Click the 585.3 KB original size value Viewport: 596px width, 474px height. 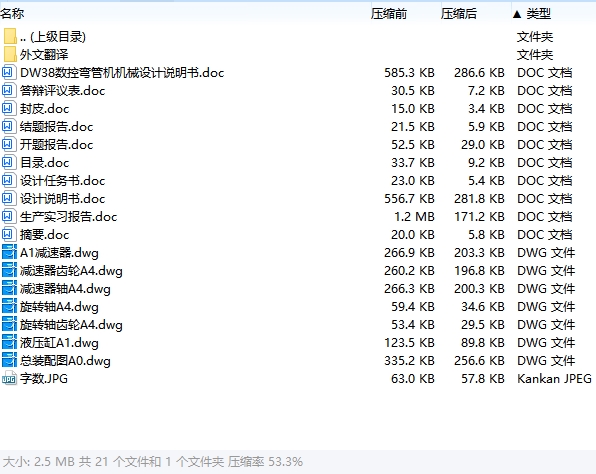(409, 73)
